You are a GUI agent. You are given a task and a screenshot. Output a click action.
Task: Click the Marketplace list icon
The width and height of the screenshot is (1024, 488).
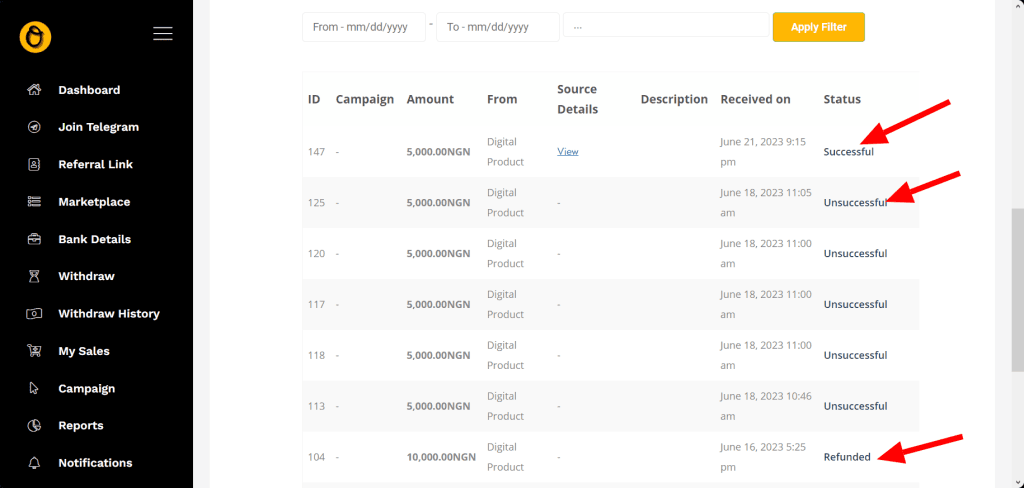click(x=34, y=202)
